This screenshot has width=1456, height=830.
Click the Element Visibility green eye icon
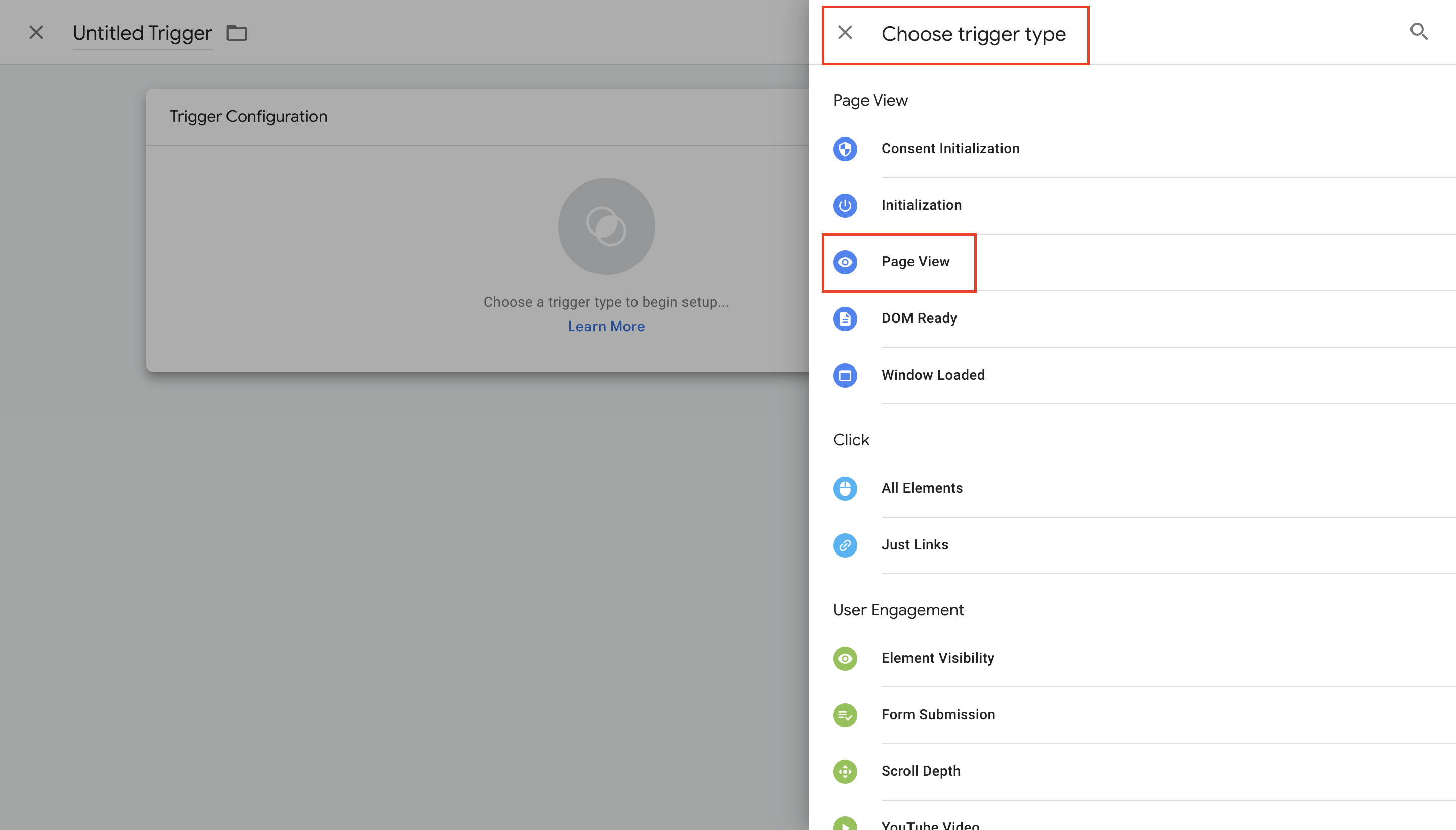point(845,659)
